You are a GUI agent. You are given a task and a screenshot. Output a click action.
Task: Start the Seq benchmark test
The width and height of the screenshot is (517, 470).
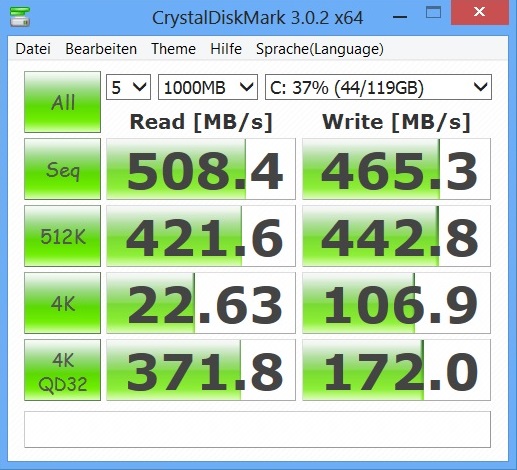coord(62,169)
